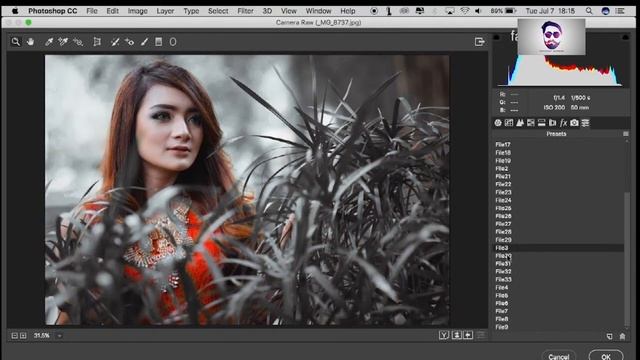
Task: Confirm with the OK button
Action: click(x=606, y=356)
